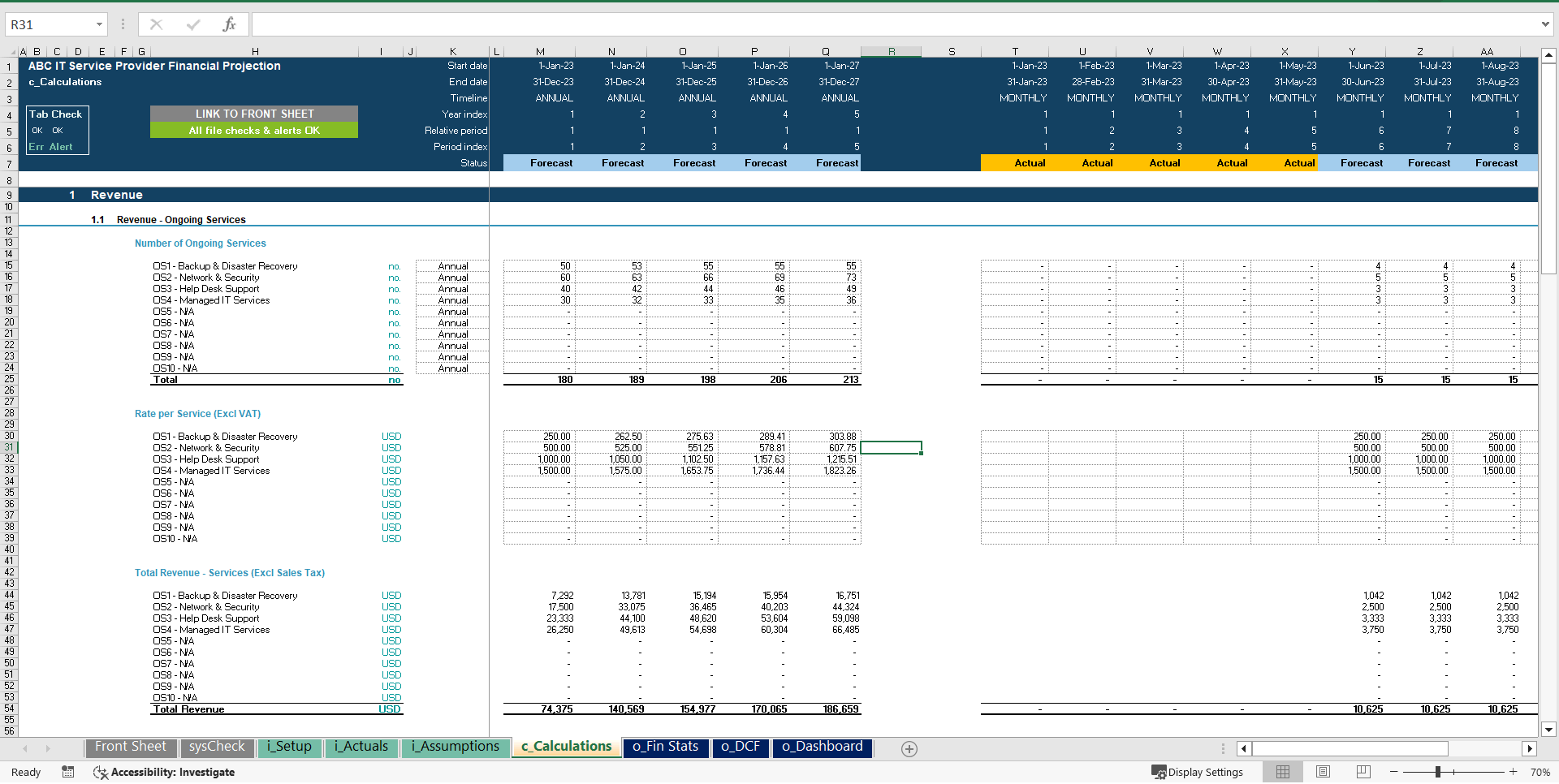Image resolution: width=1559 pixels, height=784 pixels.
Task: Click the Total Revenue value 74,375
Action: coord(557,709)
